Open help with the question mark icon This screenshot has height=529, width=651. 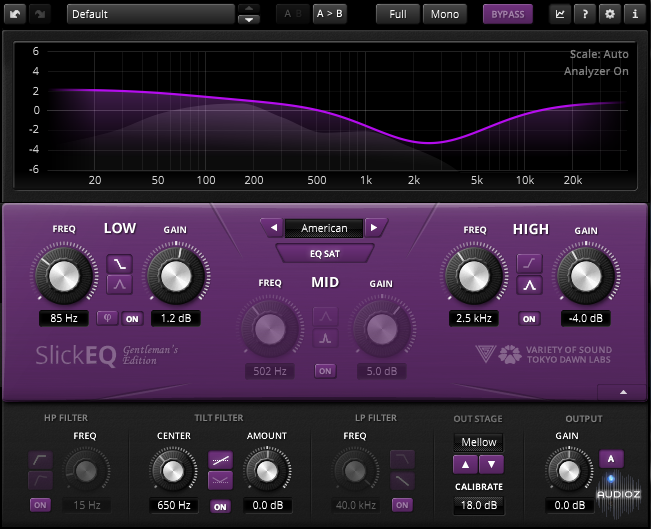pos(585,14)
